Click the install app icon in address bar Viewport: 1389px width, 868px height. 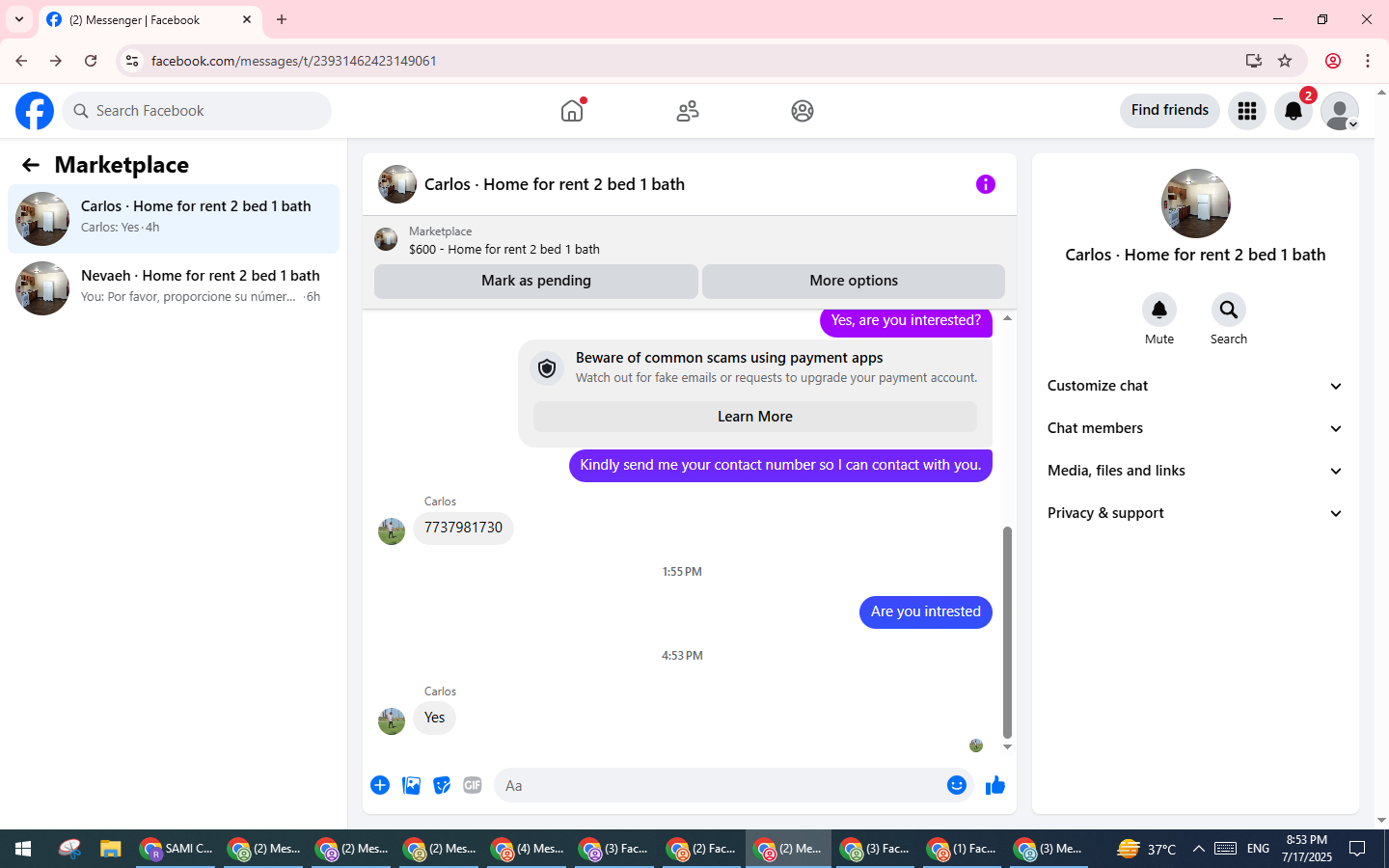1254,61
